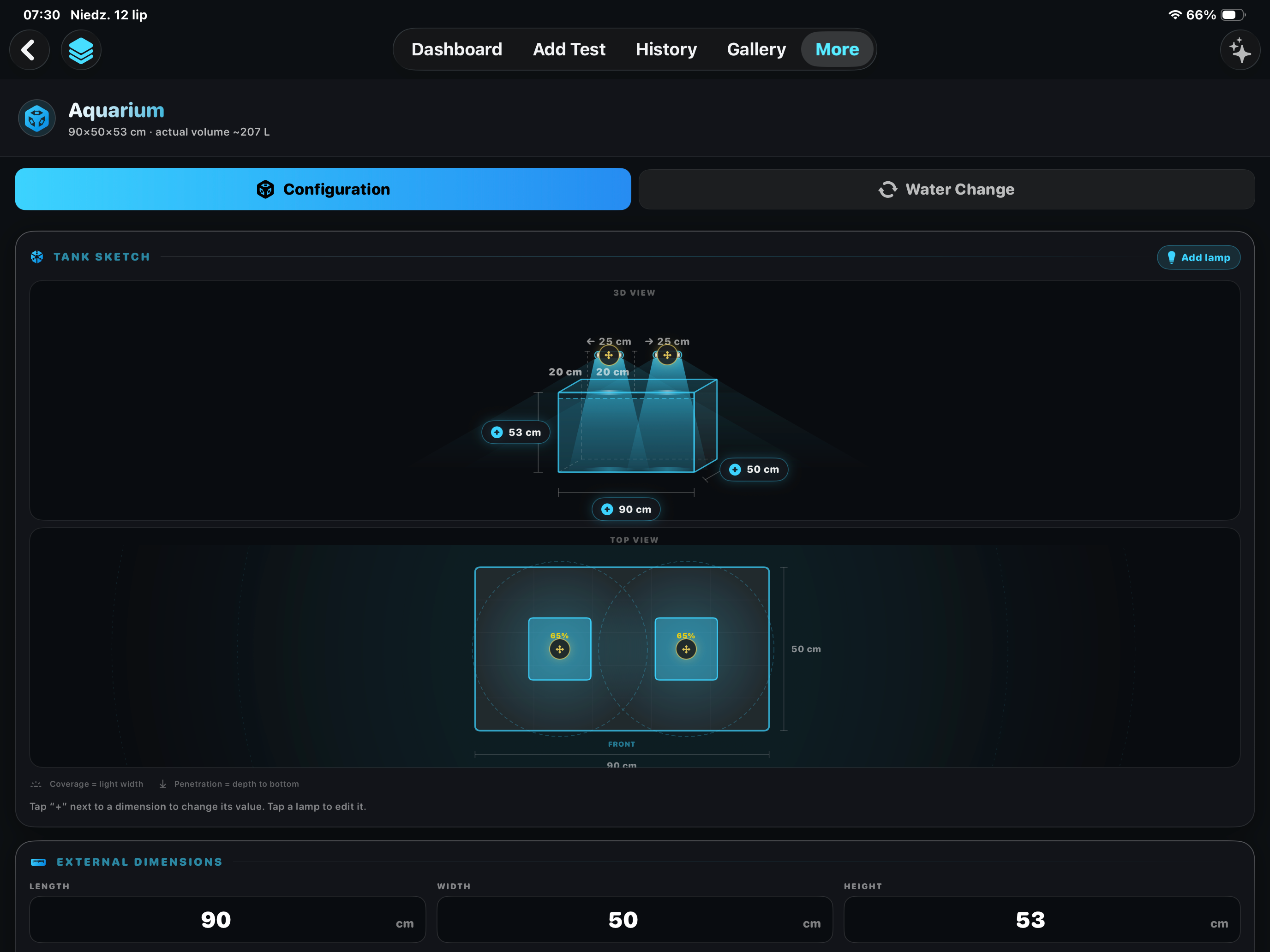This screenshot has height=952, width=1270.
Task: Tap plus next to 90 cm length
Action: pos(607,509)
